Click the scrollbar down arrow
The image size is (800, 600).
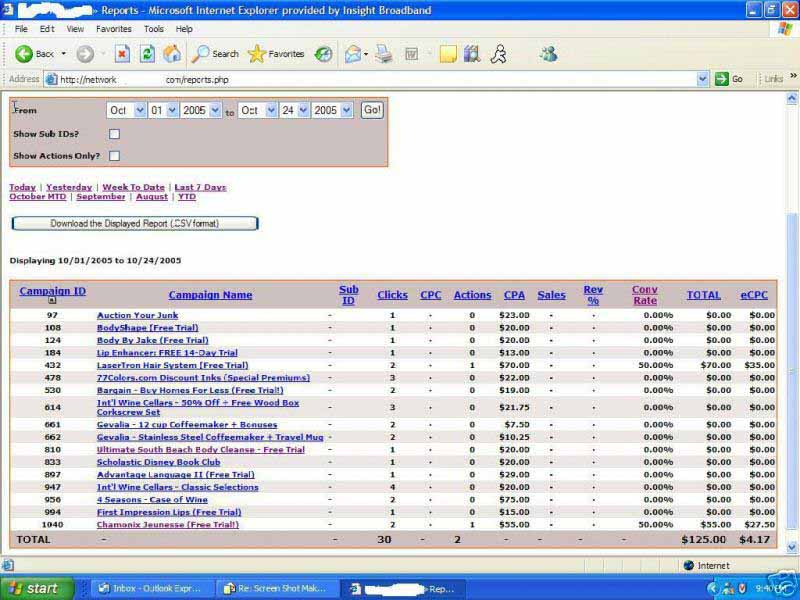(x=791, y=547)
